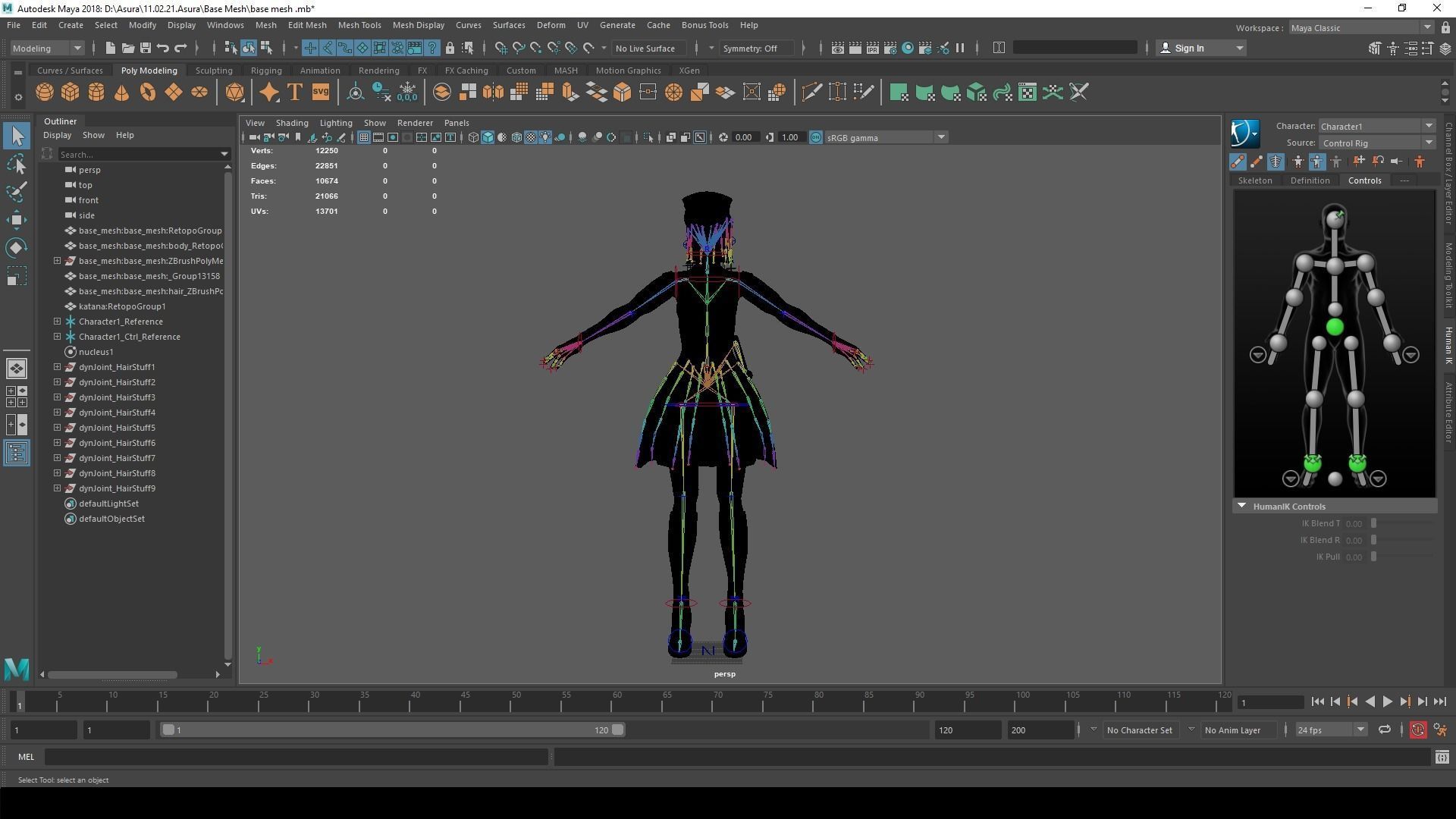Click the SVG import shelf icon
The width and height of the screenshot is (1456, 819).
pos(321,93)
